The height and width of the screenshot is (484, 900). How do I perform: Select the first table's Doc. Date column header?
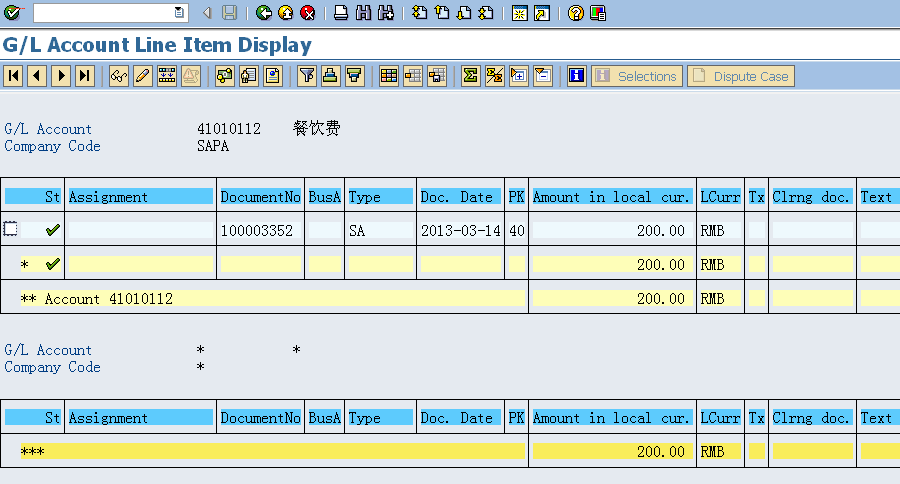click(460, 197)
